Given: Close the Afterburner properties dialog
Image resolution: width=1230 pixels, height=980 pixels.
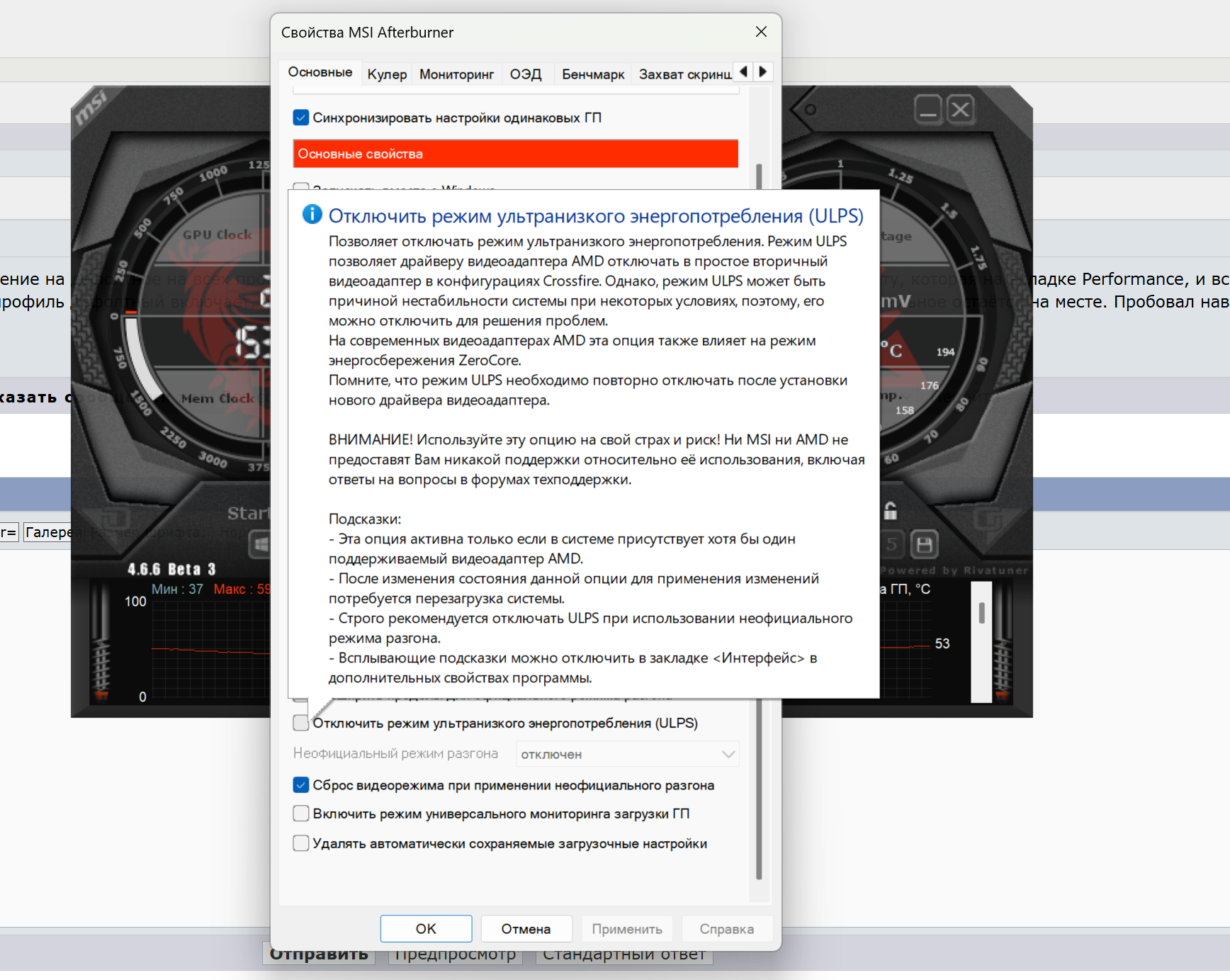Looking at the screenshot, I should tap(761, 32).
